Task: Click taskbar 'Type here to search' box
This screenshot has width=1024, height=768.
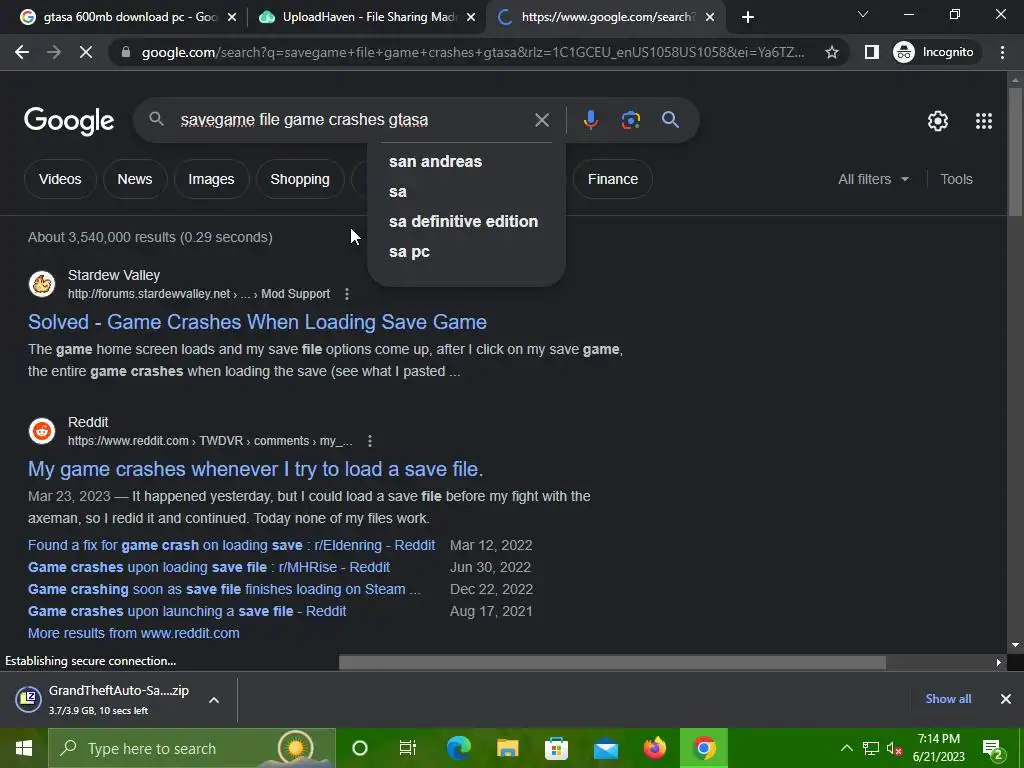Action: point(192,748)
